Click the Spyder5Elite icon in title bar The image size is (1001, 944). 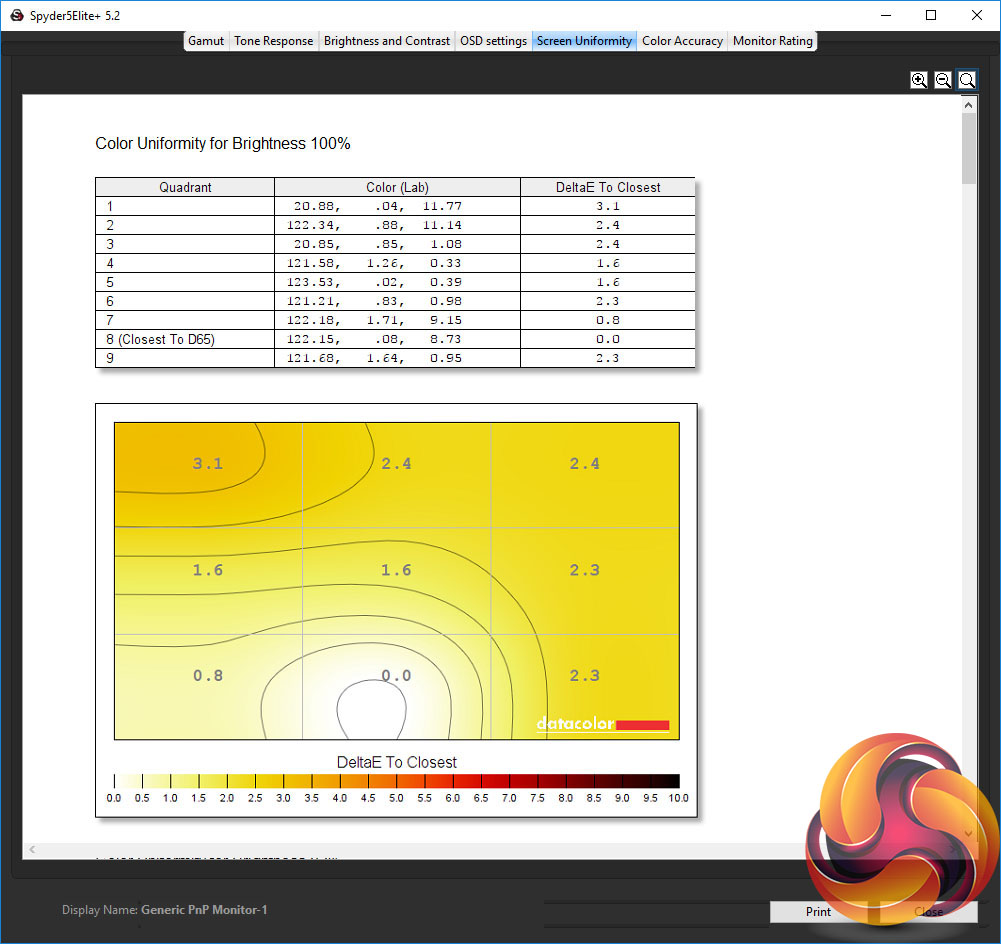click(16, 15)
